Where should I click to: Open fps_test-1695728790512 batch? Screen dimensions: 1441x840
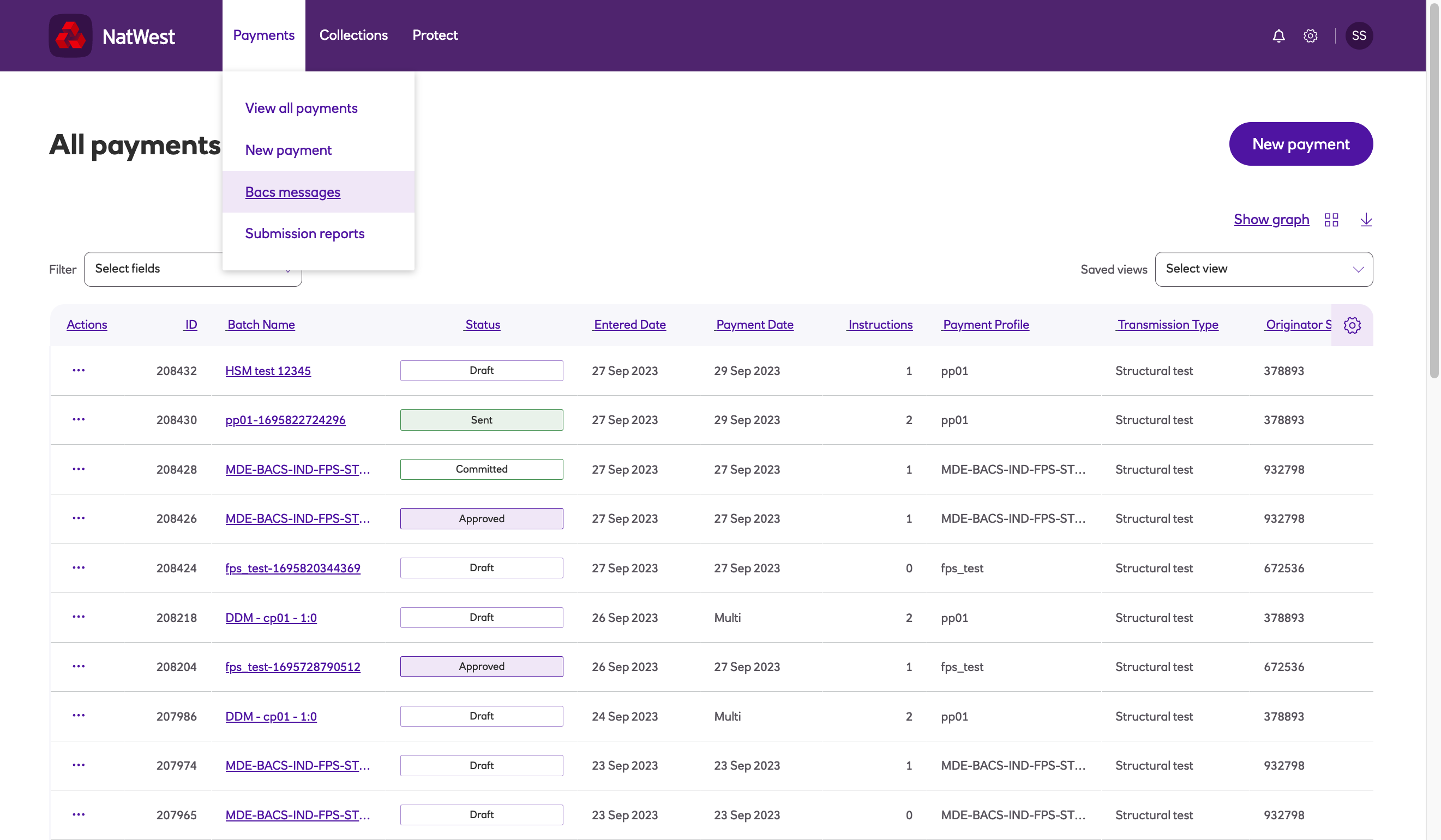tap(293, 667)
